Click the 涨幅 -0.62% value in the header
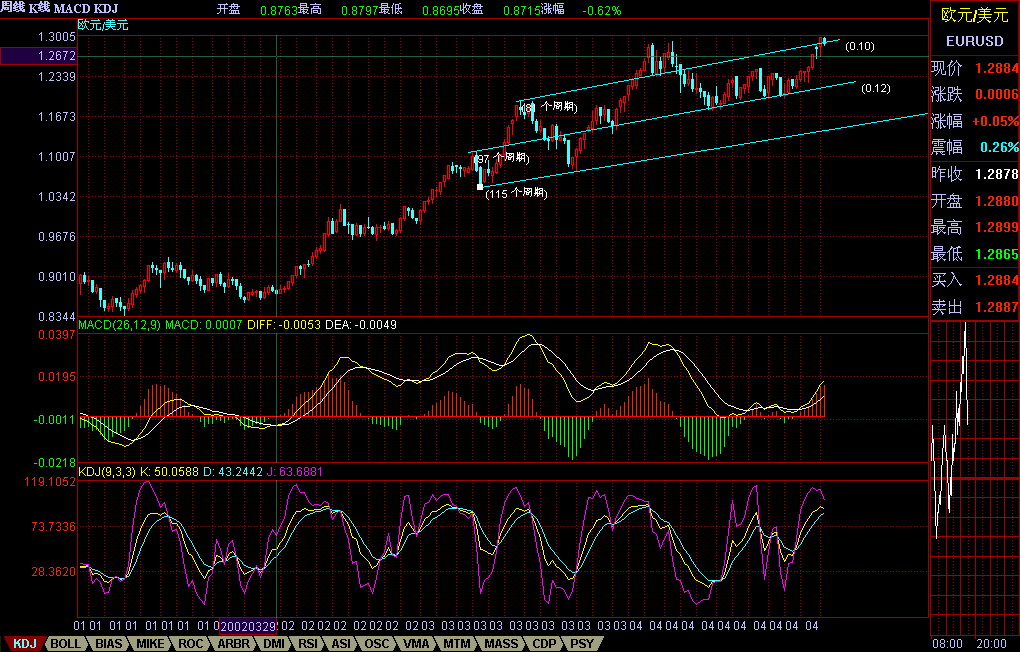1020x652 pixels. click(x=582, y=10)
